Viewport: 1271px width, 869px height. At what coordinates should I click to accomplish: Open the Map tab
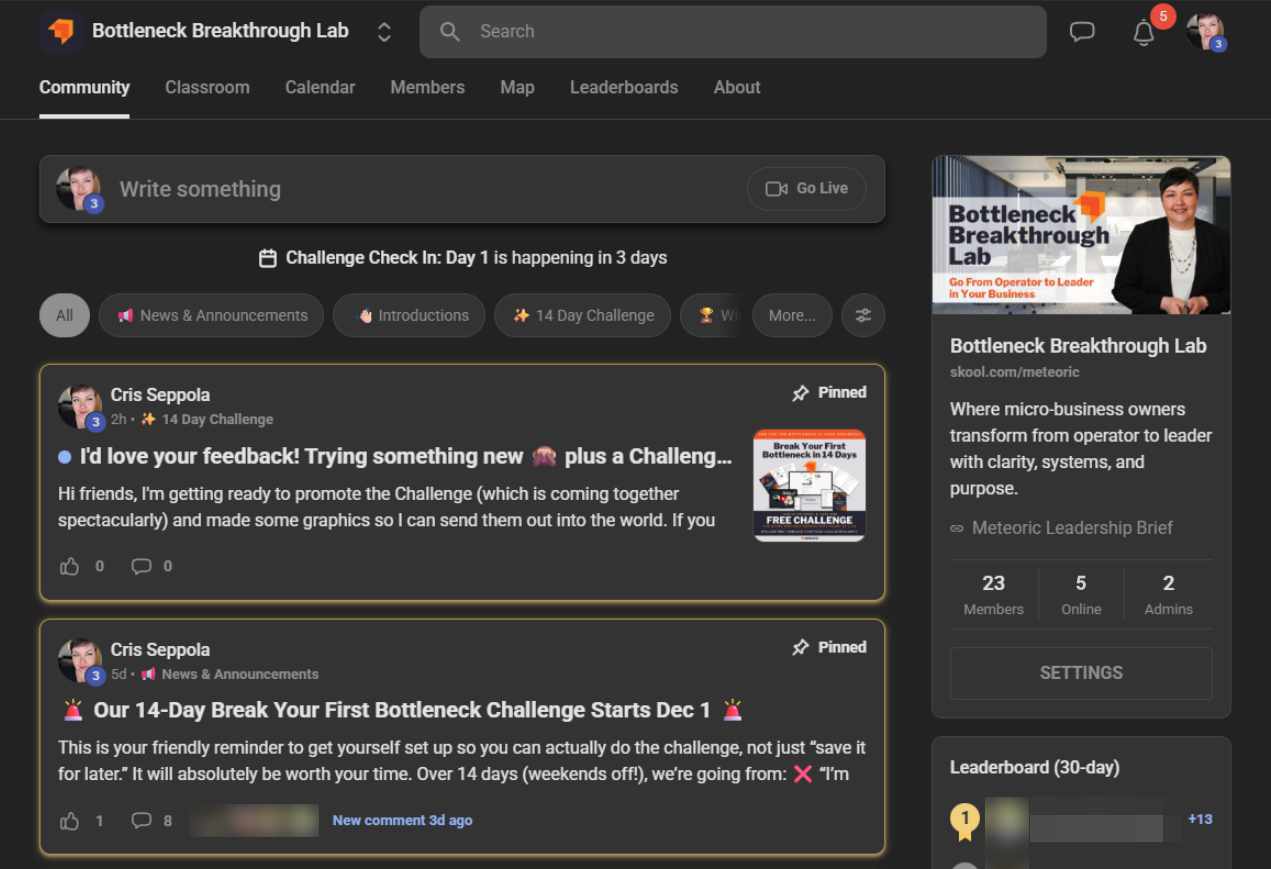pyautogui.click(x=517, y=87)
